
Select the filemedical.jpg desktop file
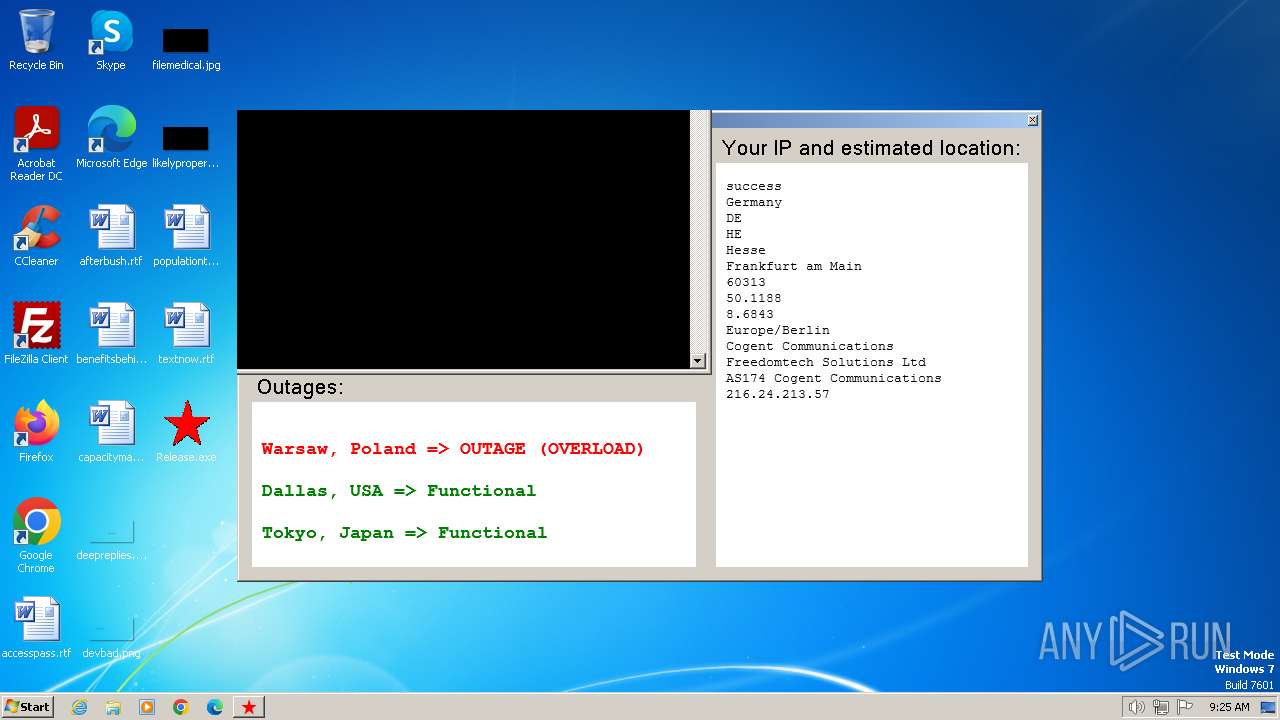[x=186, y=48]
